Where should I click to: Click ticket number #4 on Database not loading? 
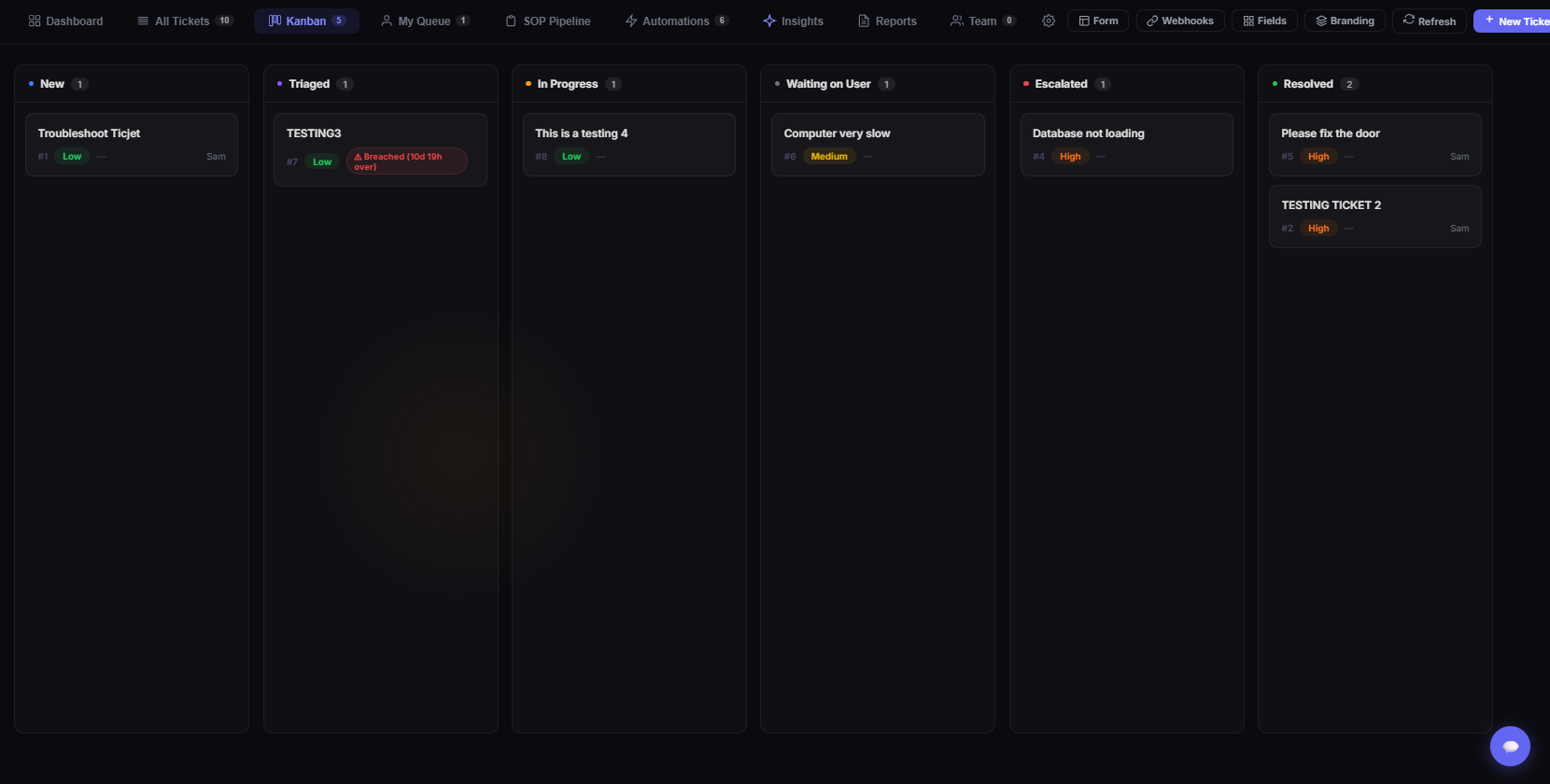click(x=1038, y=157)
